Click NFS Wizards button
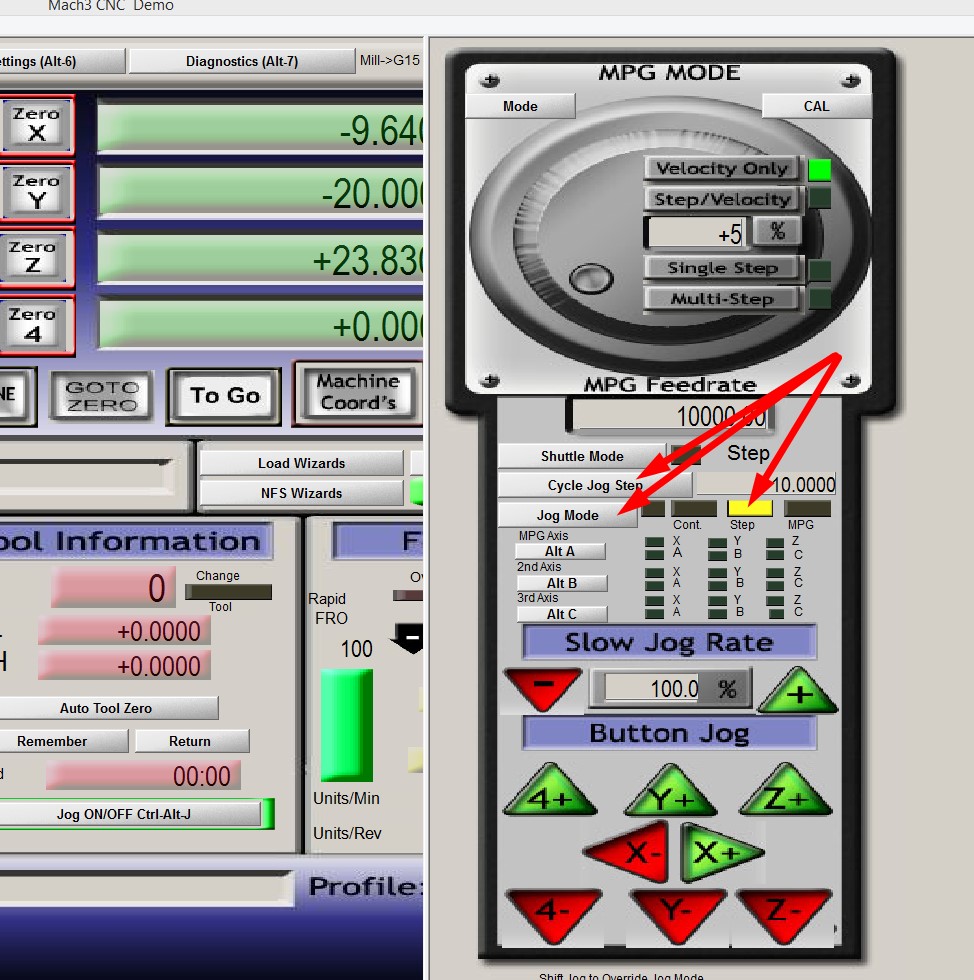This screenshot has width=974, height=980. coord(301,493)
